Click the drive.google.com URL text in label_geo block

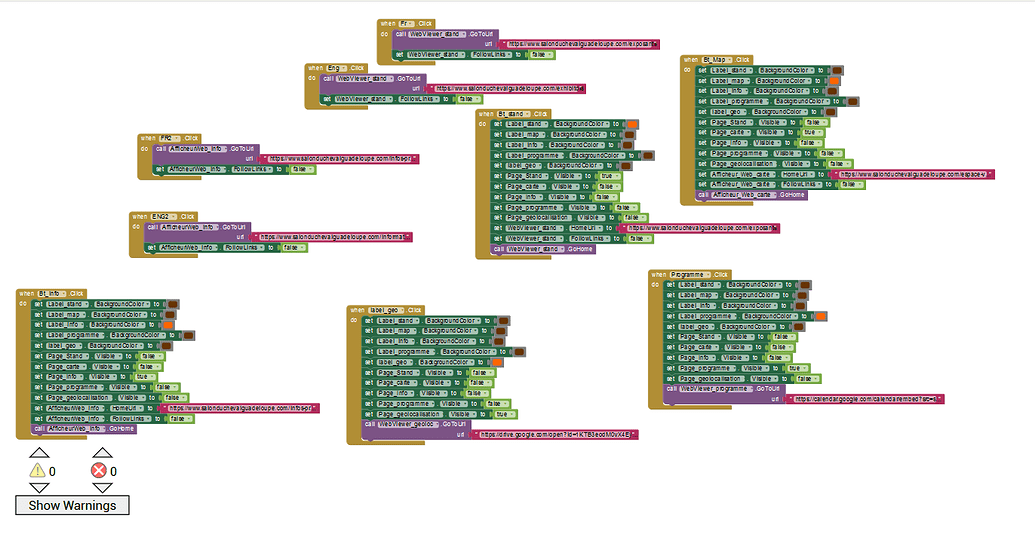(557, 435)
